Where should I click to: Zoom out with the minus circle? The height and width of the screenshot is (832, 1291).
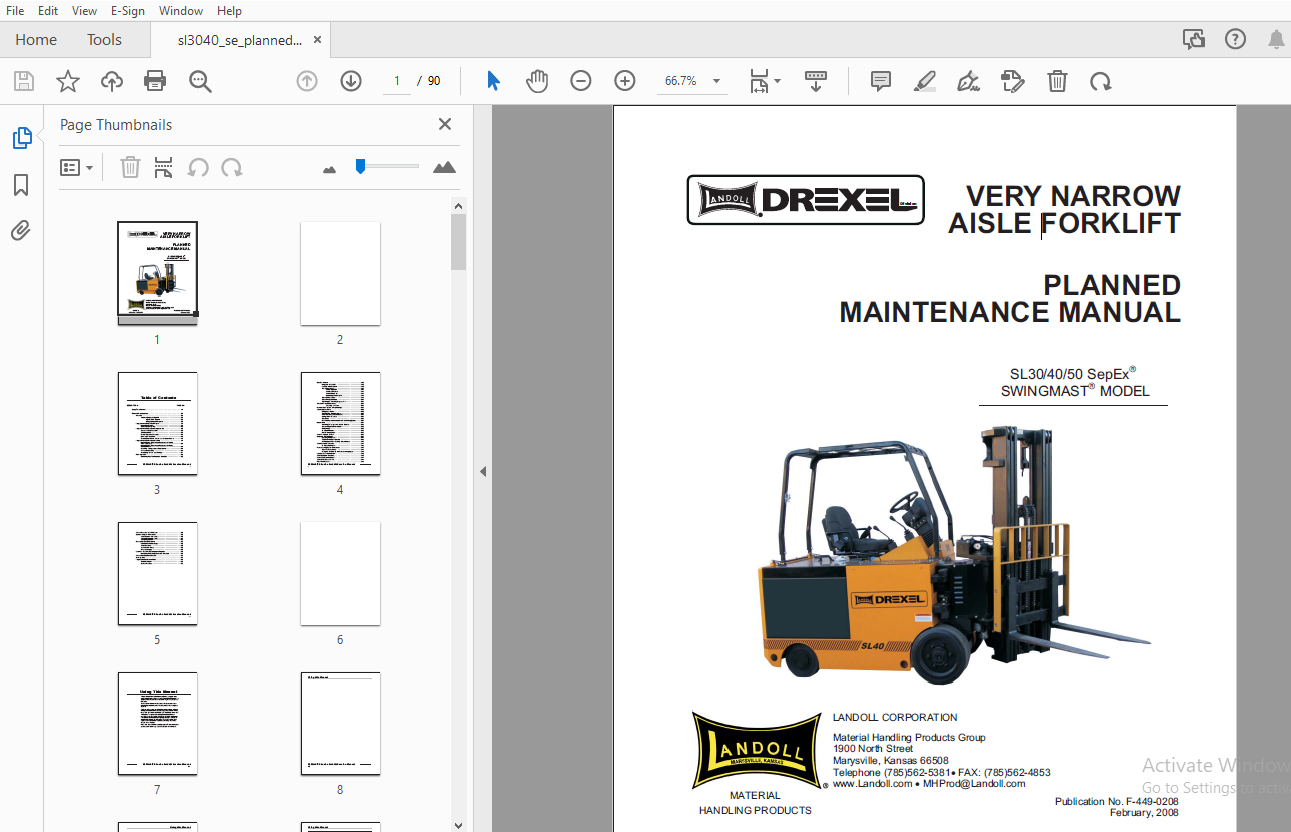[x=581, y=81]
